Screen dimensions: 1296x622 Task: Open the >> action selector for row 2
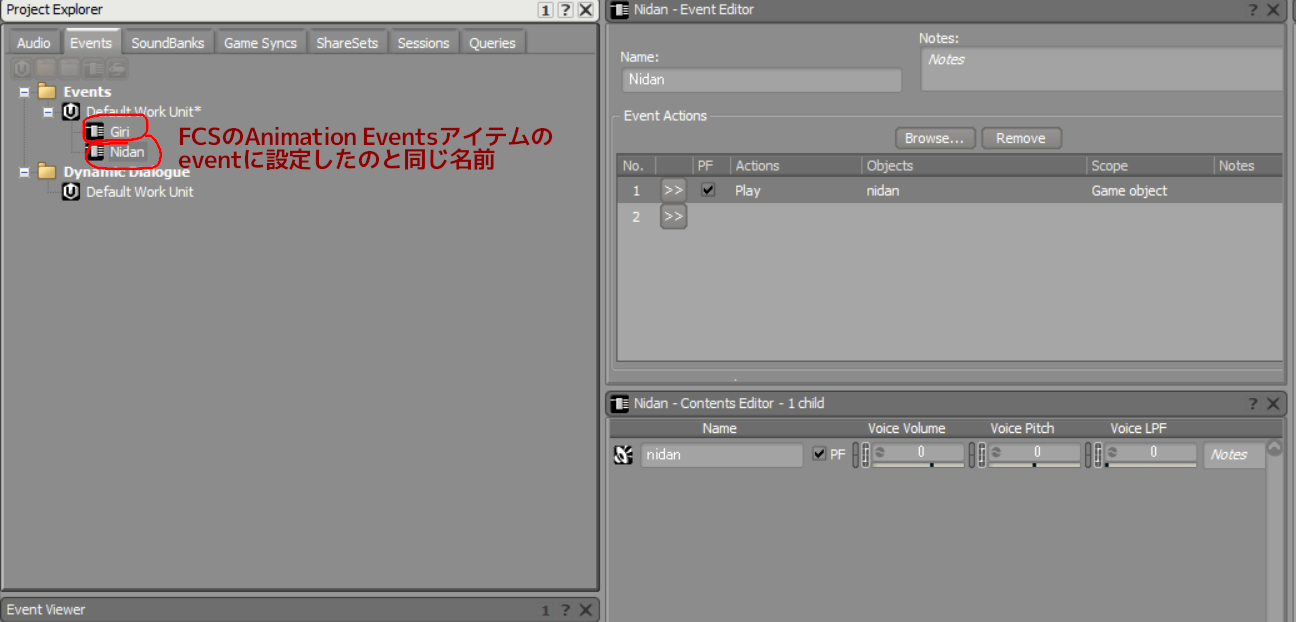click(673, 216)
